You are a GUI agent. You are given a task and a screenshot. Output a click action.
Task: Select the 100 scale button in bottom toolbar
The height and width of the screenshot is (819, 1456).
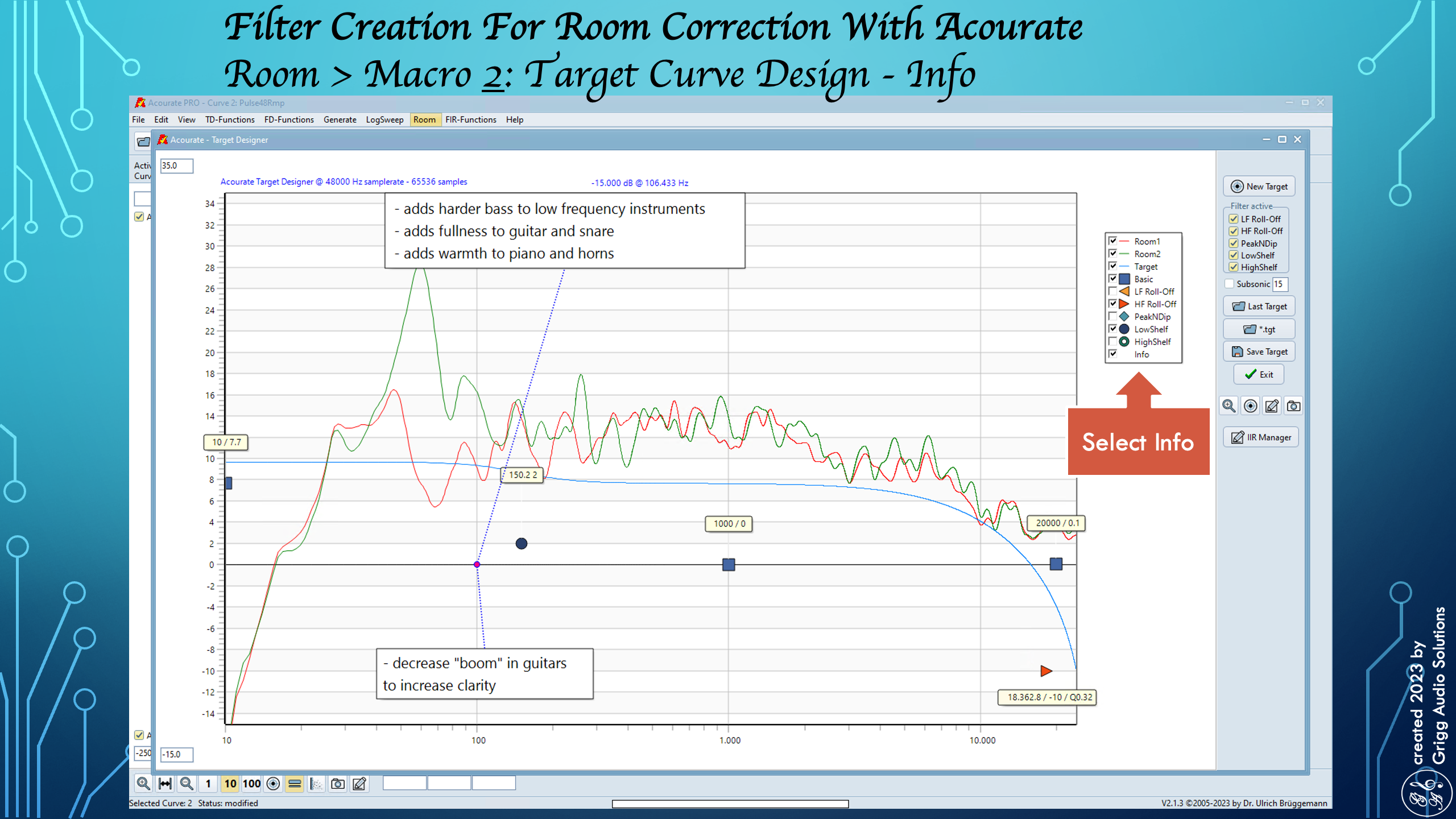click(x=251, y=783)
